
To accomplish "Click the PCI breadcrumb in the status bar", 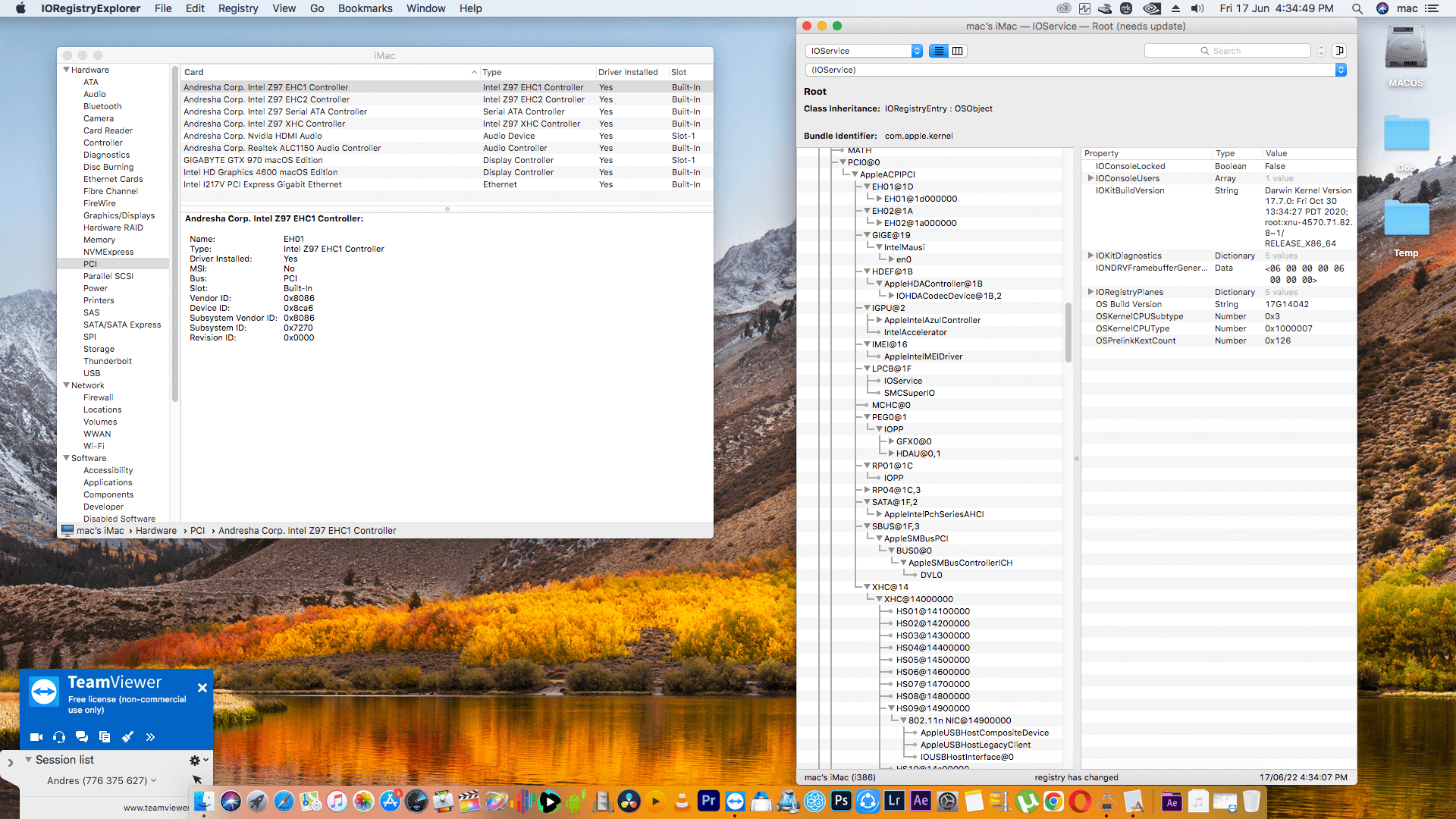I will (198, 530).
